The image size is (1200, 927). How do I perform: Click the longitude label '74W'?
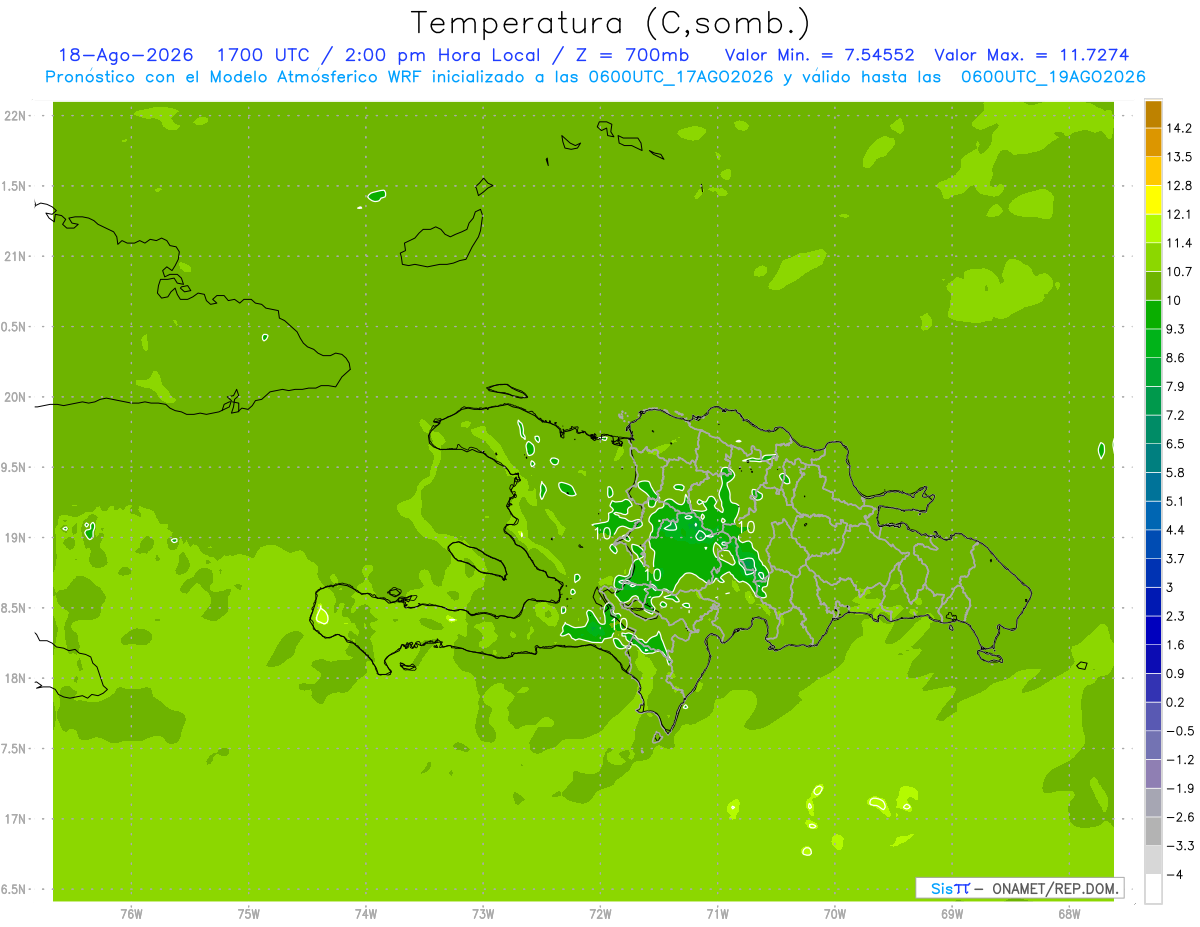coord(366,914)
